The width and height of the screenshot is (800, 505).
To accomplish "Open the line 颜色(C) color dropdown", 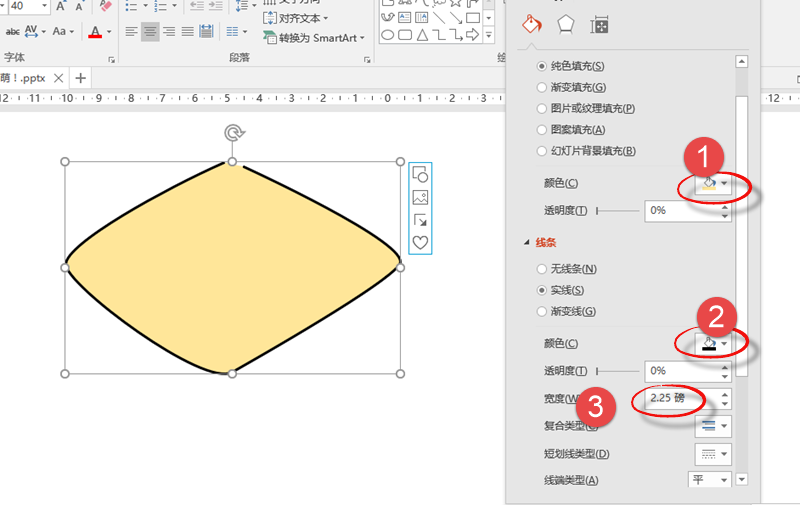I will pyautogui.click(x=713, y=343).
